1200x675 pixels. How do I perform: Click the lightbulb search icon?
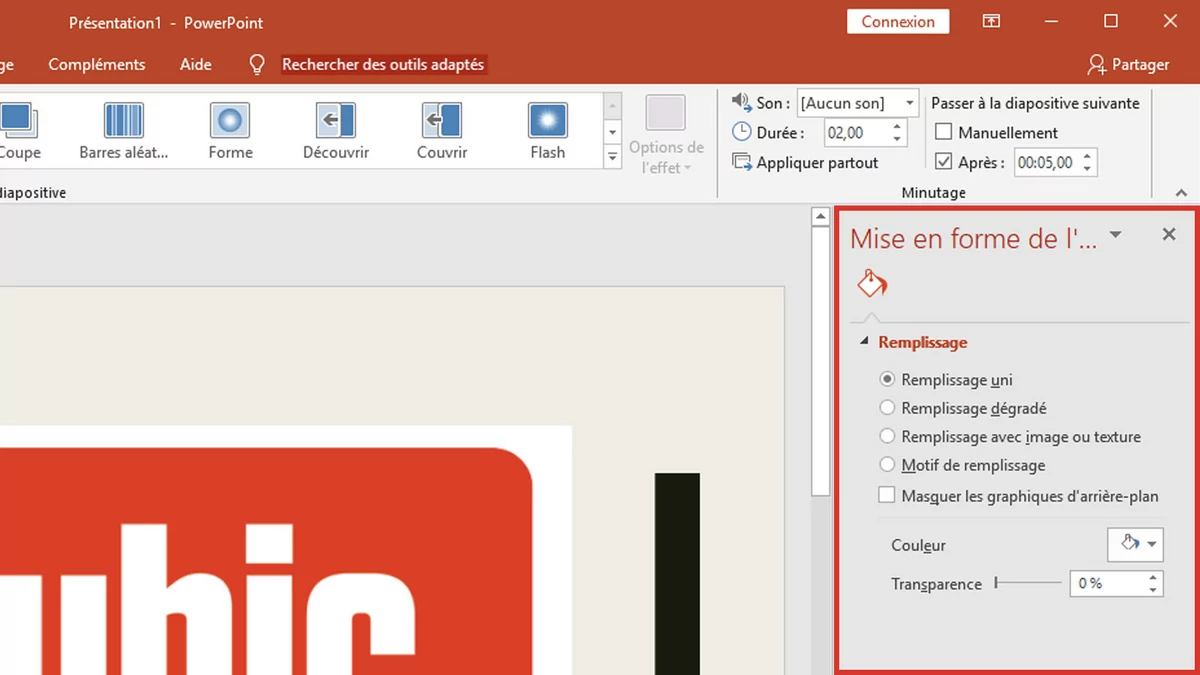click(257, 65)
